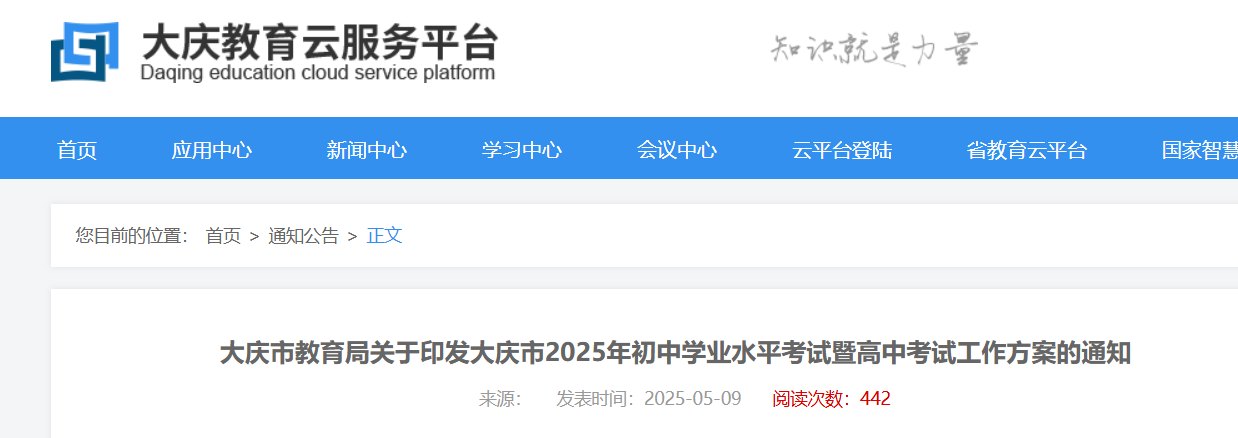Screen dimensions: 1238x438
Task: Open the 首页 navigation menu item
Action: (77, 150)
